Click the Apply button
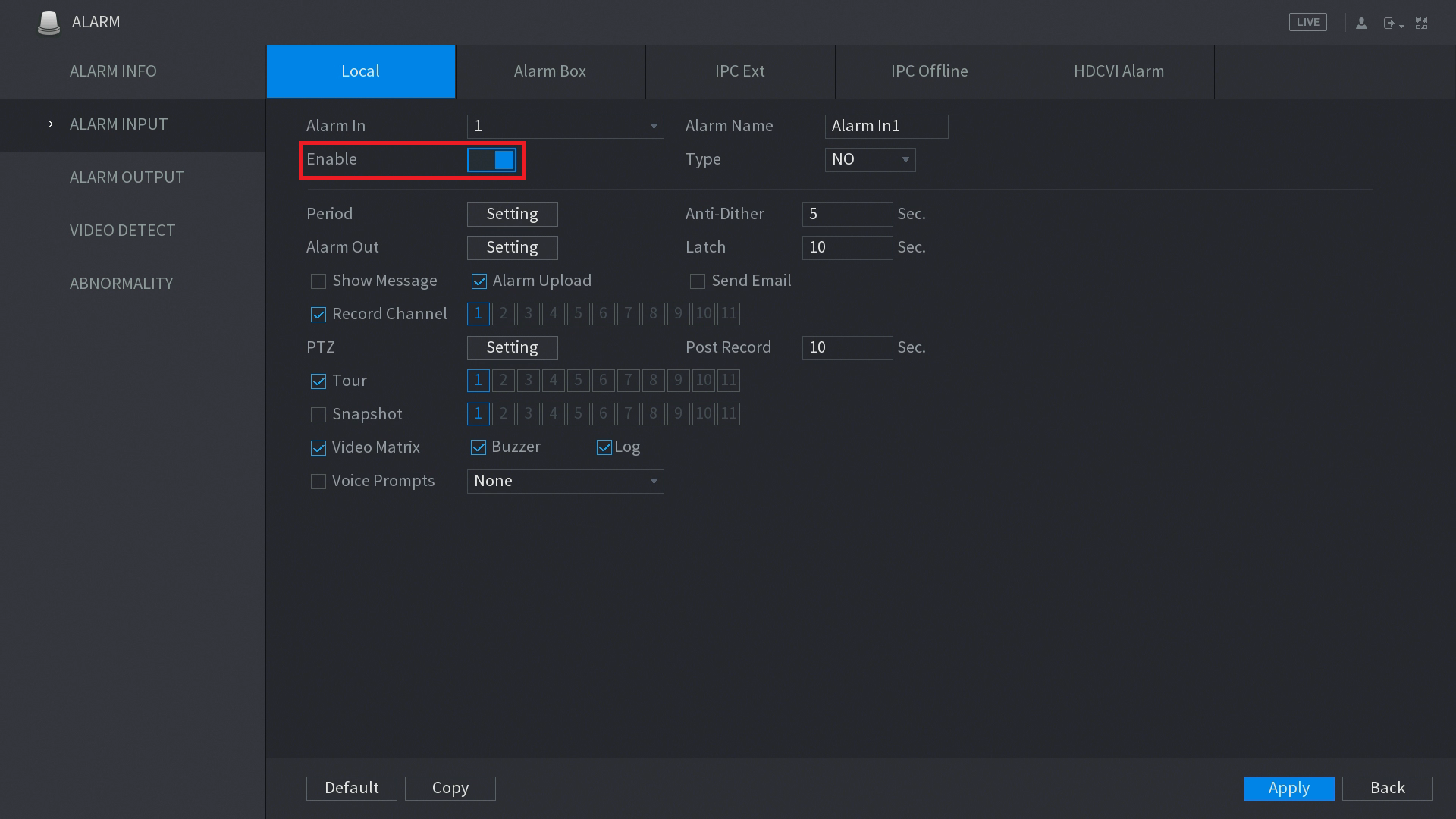Viewport: 1456px width, 819px height. (x=1288, y=788)
